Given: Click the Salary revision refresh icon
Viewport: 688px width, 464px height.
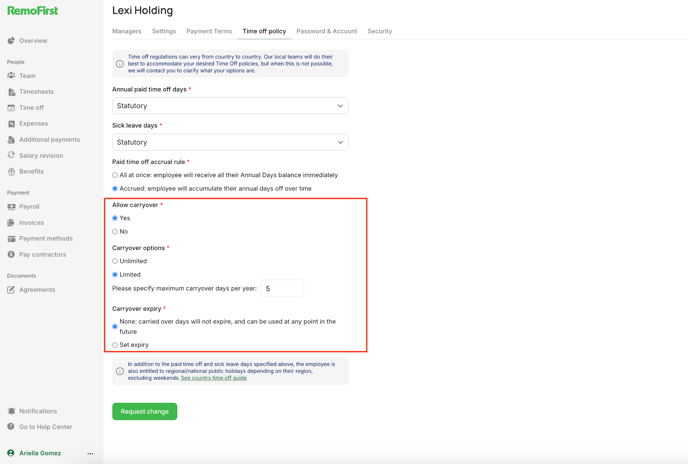Looking at the screenshot, I should click(x=11, y=155).
